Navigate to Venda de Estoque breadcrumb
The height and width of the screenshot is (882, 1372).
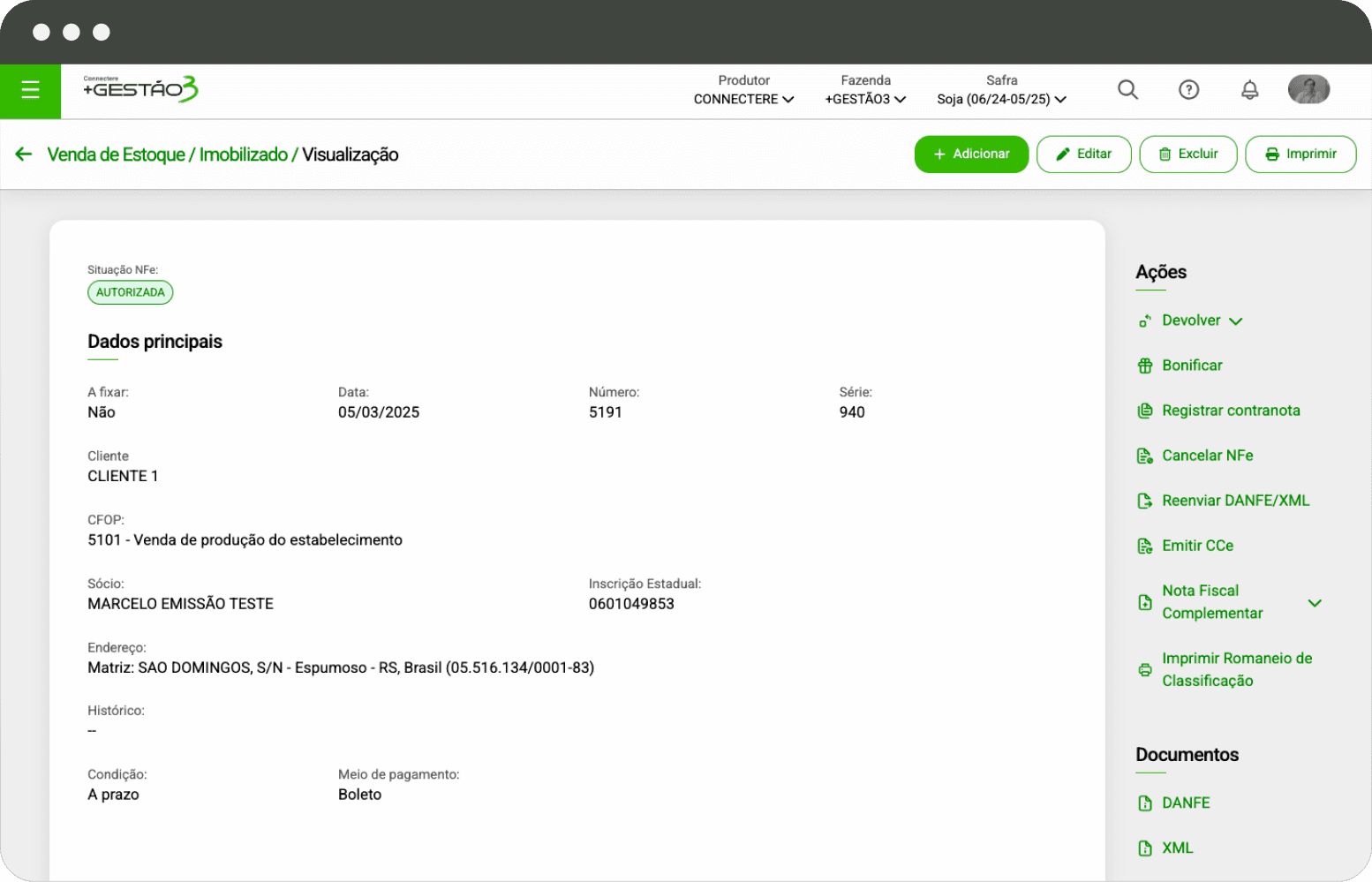tap(116, 155)
